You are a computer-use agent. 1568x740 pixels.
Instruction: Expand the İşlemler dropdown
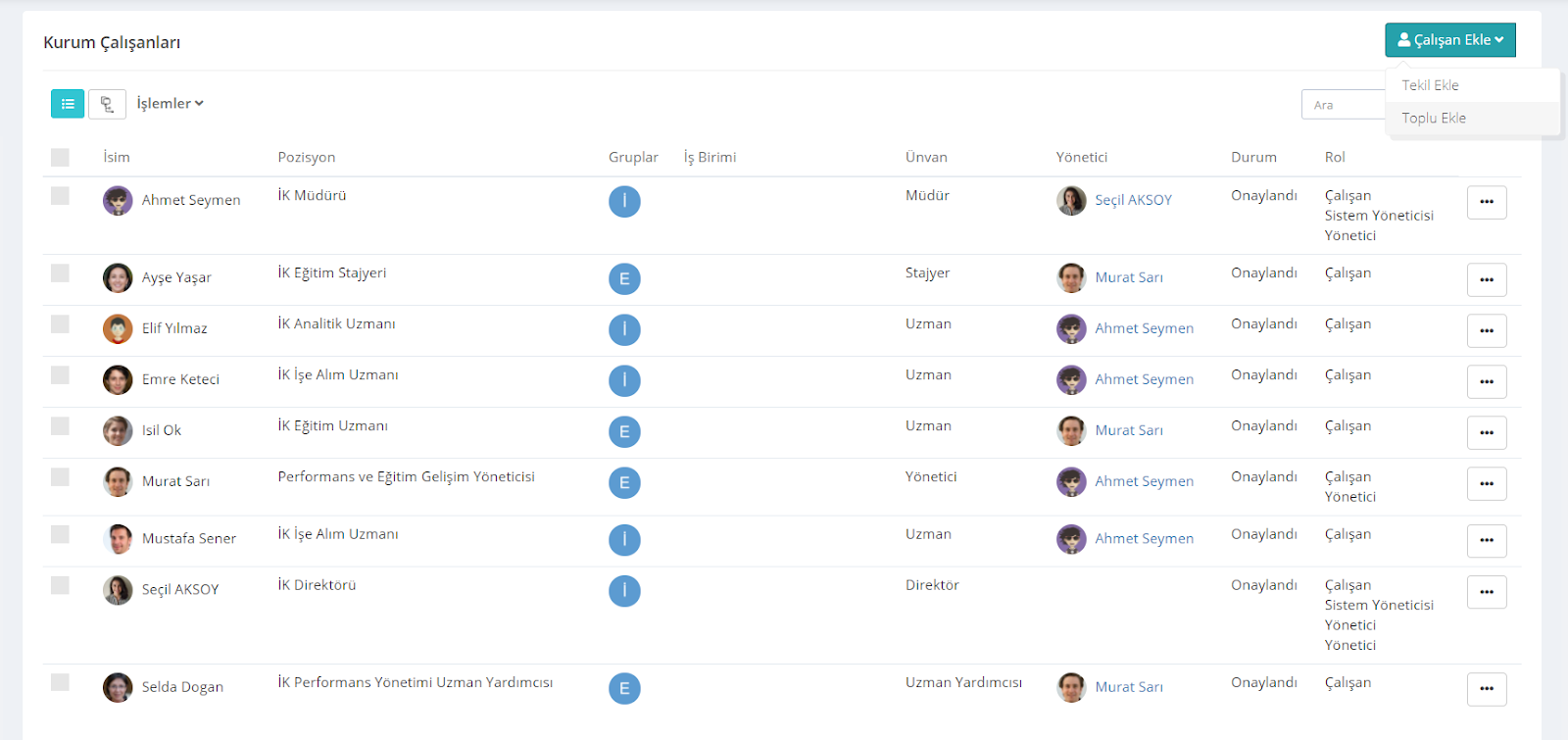[170, 104]
